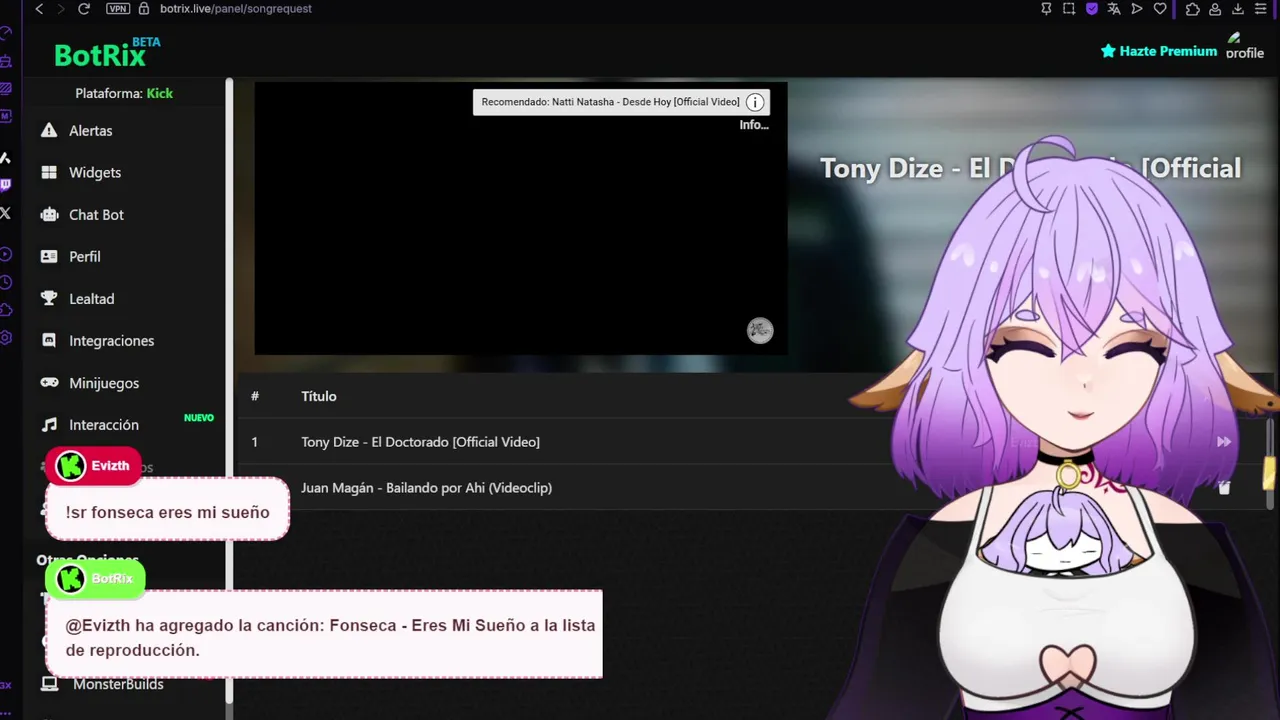Click the Título column header
The image size is (1280, 720).
(x=318, y=396)
